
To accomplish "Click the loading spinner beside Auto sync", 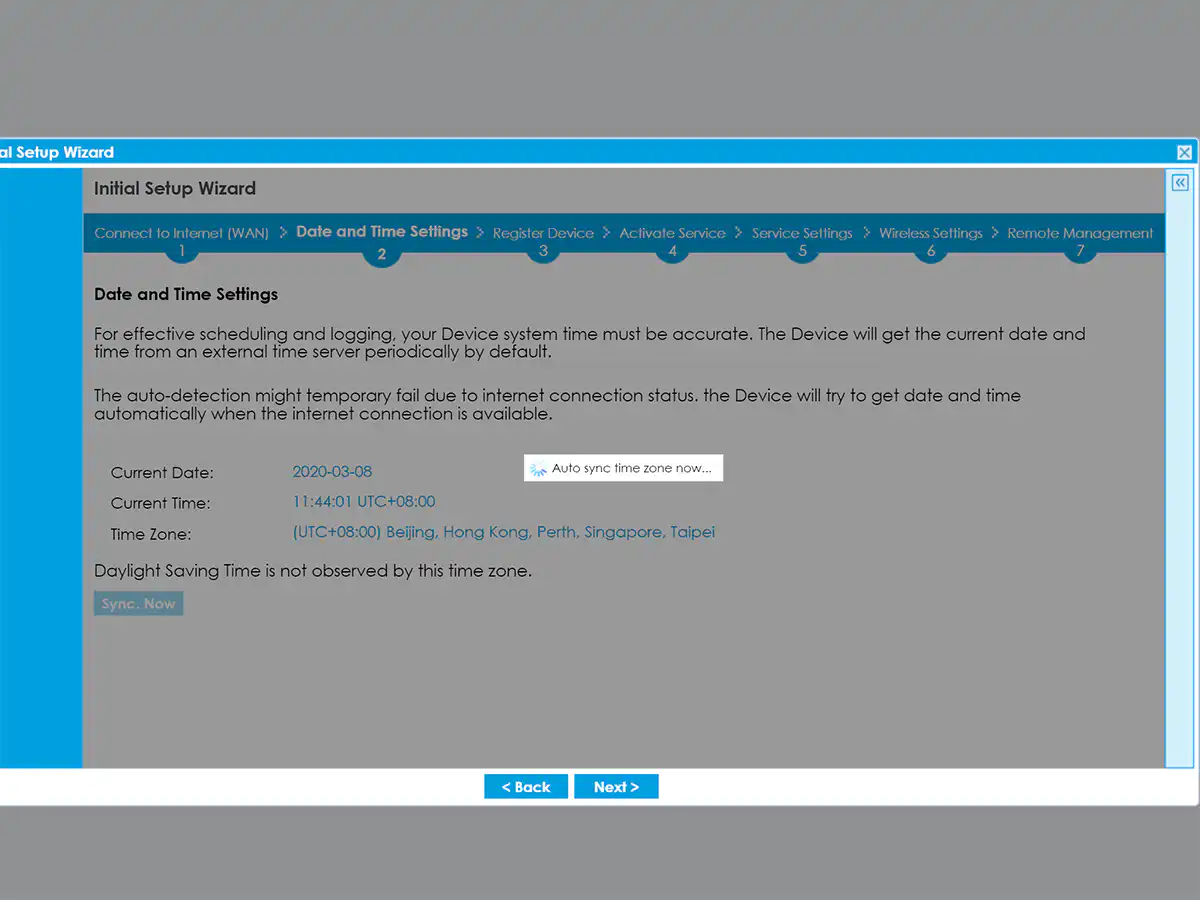I will pos(538,468).
